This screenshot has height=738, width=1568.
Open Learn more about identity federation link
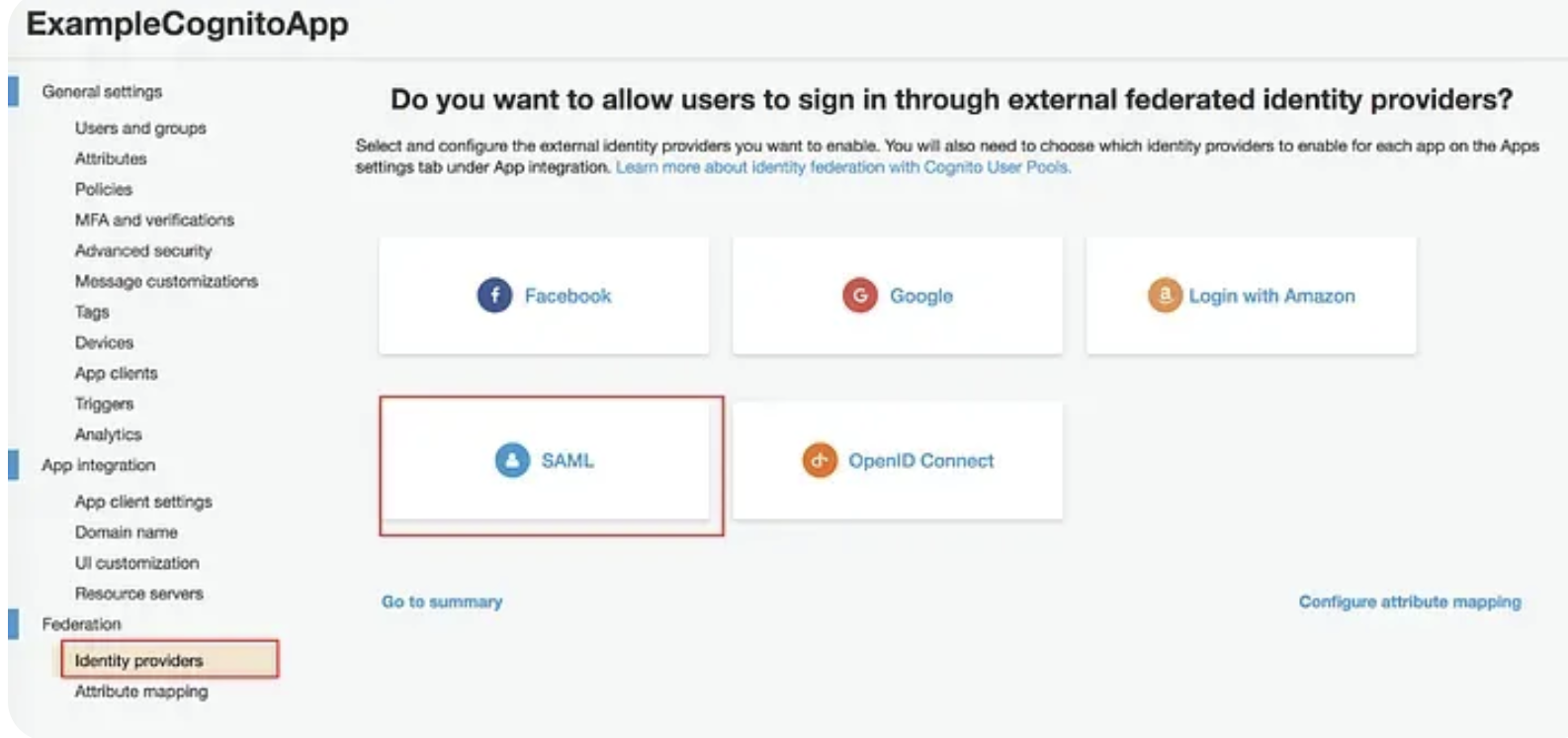(x=842, y=167)
